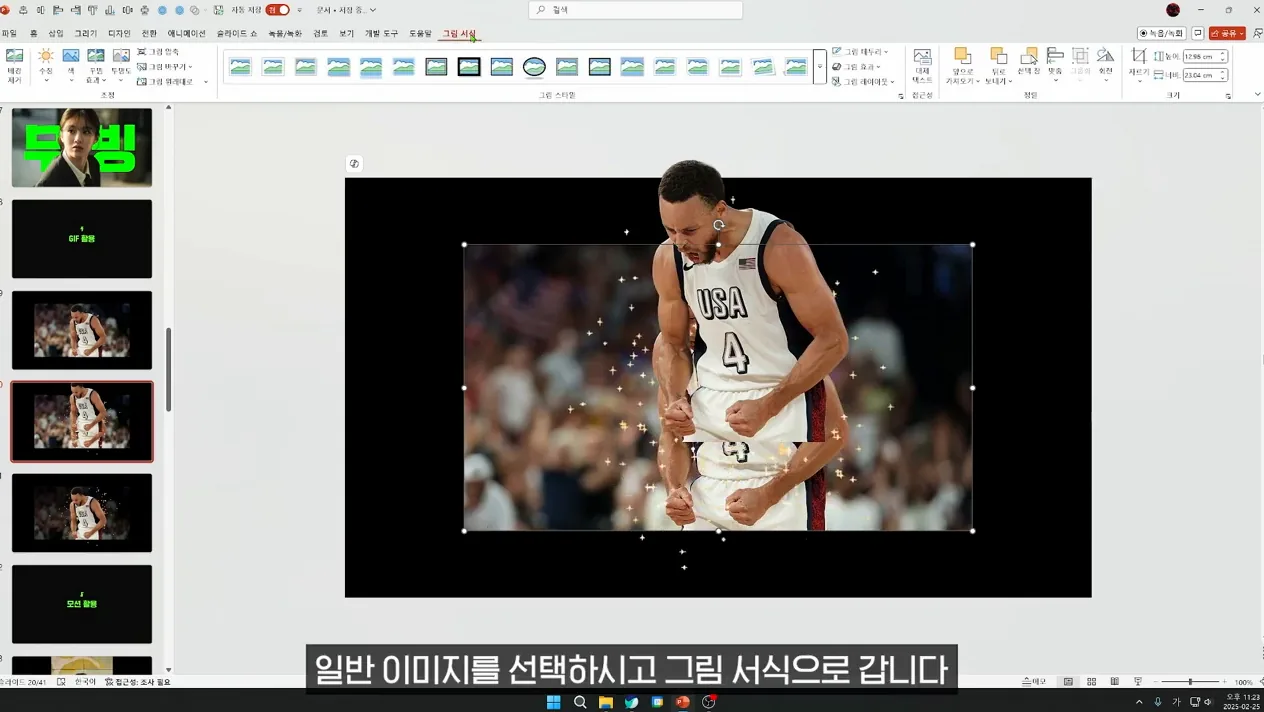
Task: Toggle the 자동 저장 (AutoSave) switch
Action: (277, 10)
